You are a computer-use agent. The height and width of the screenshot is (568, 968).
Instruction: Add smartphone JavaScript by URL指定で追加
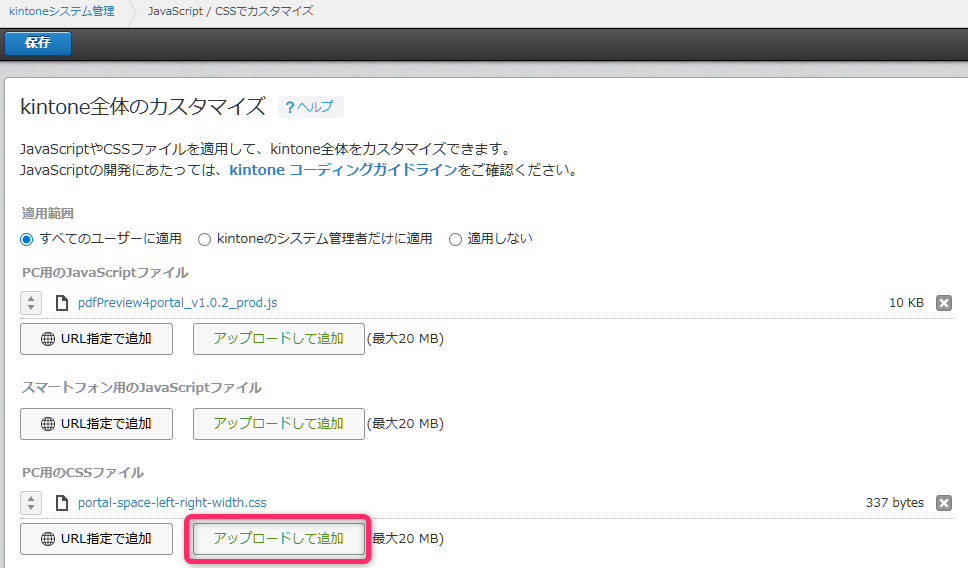[96, 424]
